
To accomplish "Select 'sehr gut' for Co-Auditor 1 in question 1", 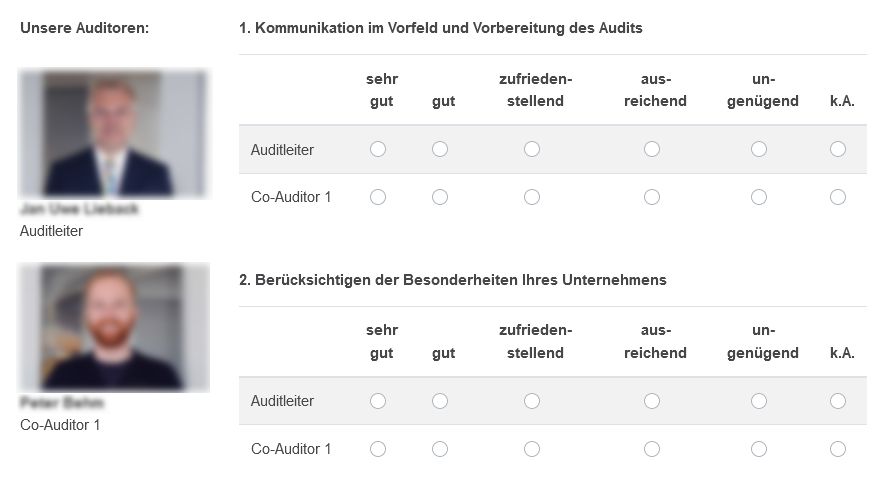I will 378,197.
